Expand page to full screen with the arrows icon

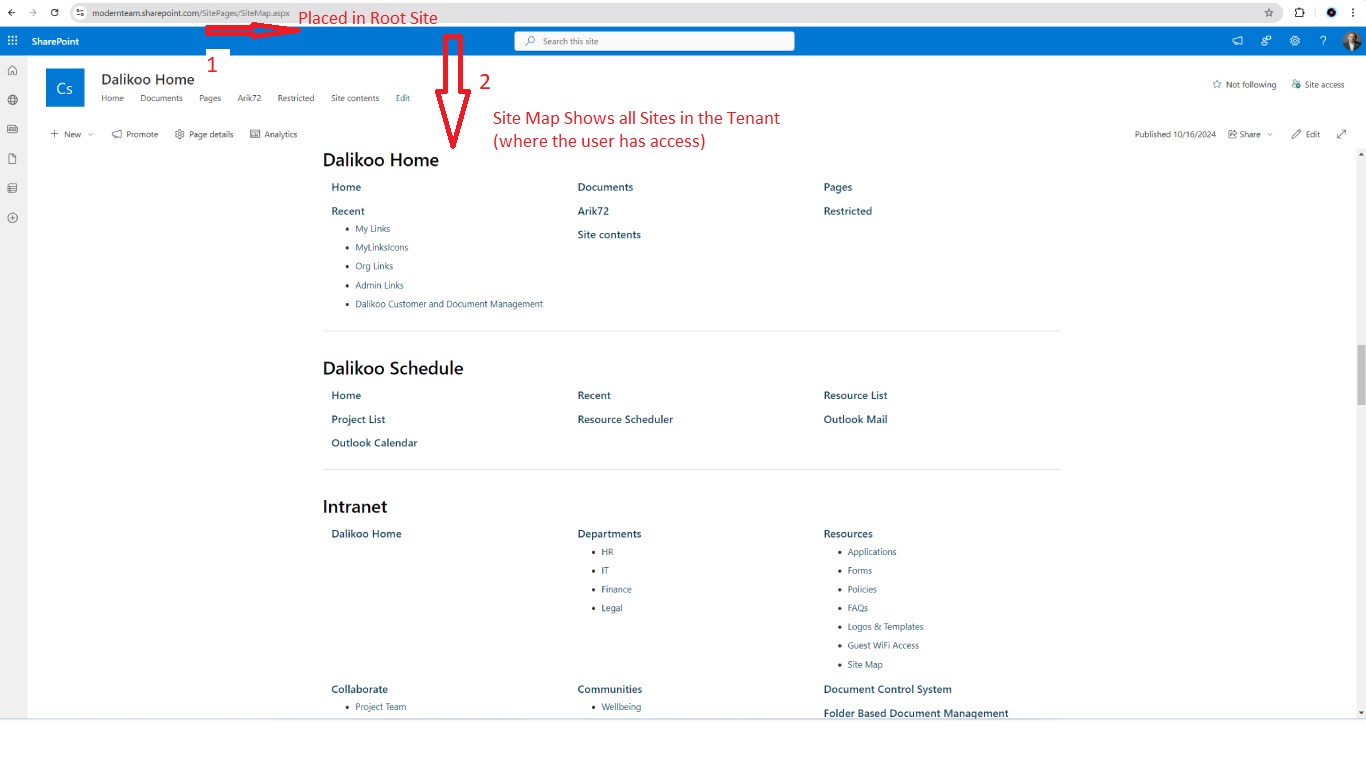(1342, 134)
